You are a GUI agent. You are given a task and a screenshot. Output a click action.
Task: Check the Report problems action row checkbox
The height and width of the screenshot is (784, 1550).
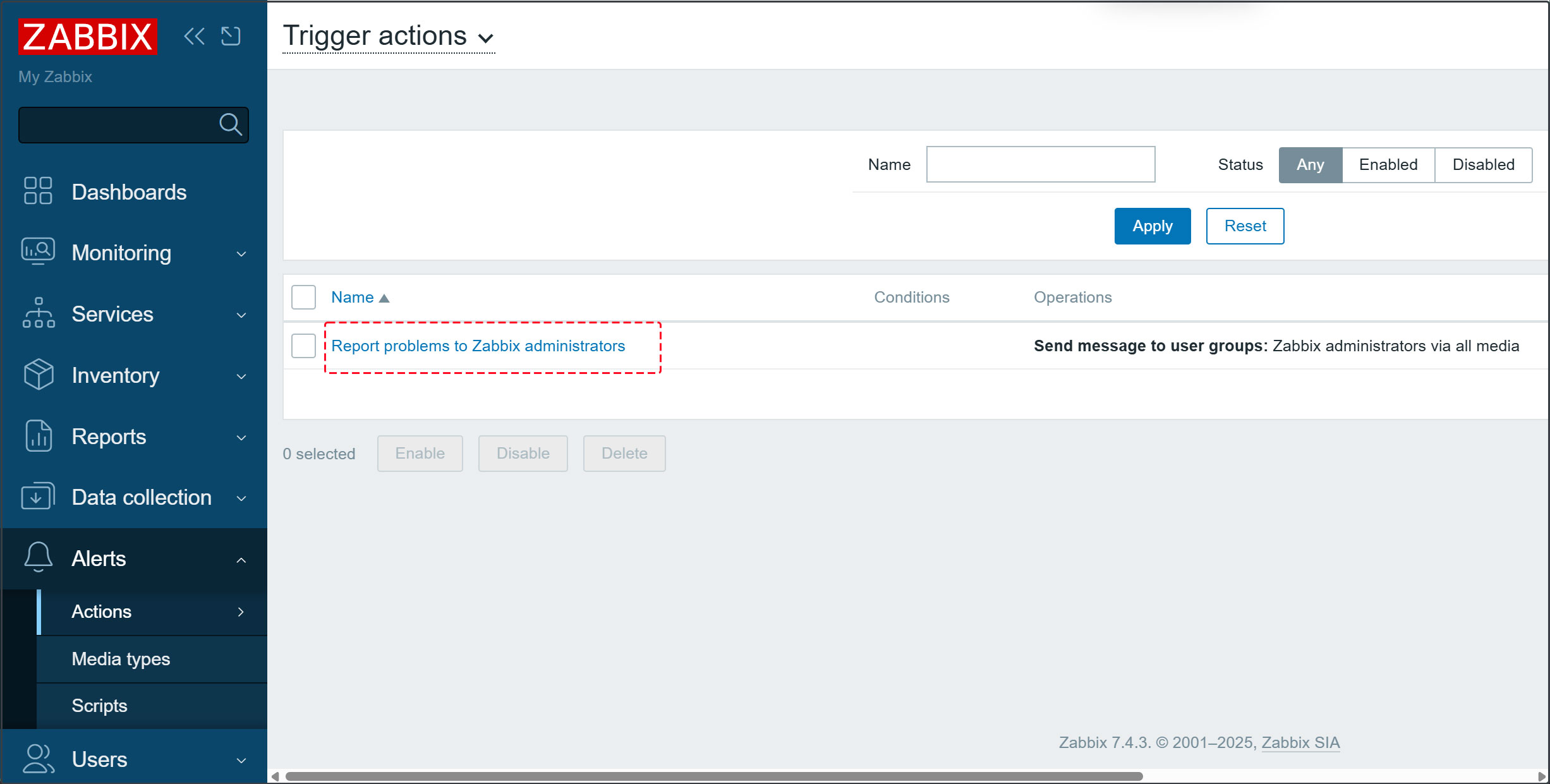tap(303, 346)
